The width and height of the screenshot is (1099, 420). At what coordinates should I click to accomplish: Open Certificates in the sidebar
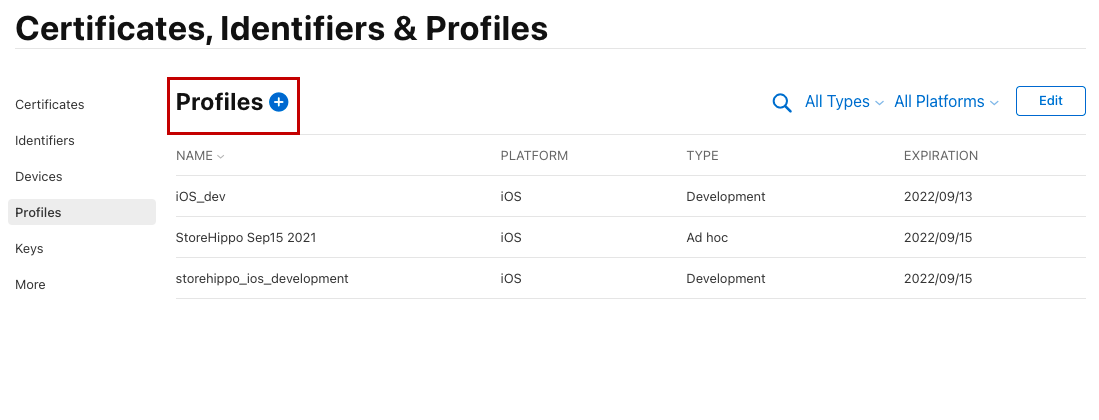point(50,105)
